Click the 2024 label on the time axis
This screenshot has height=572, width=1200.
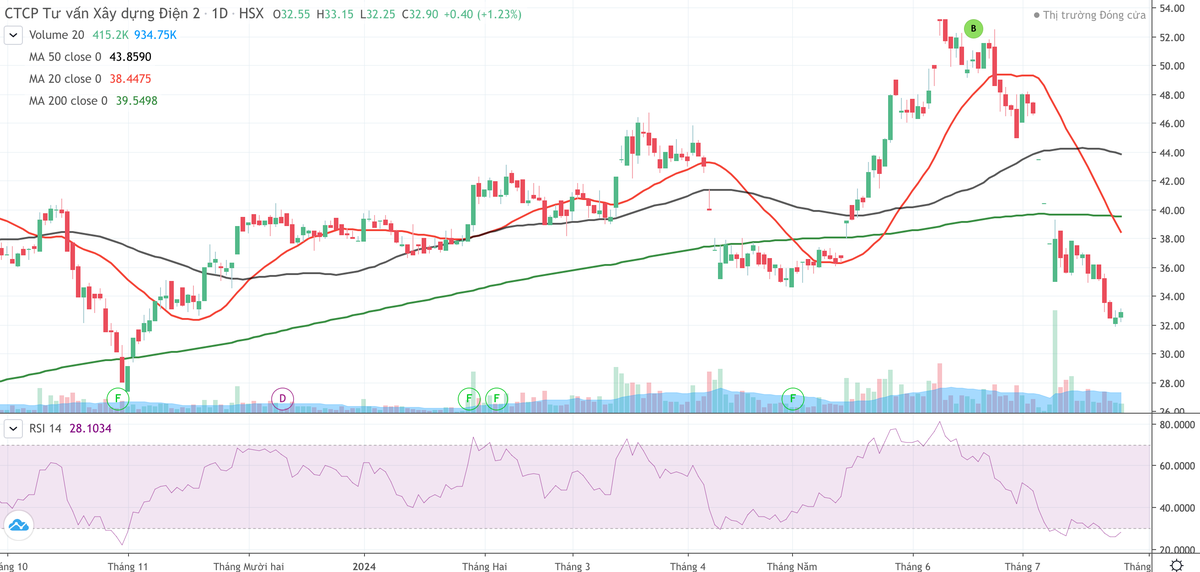[x=363, y=565]
